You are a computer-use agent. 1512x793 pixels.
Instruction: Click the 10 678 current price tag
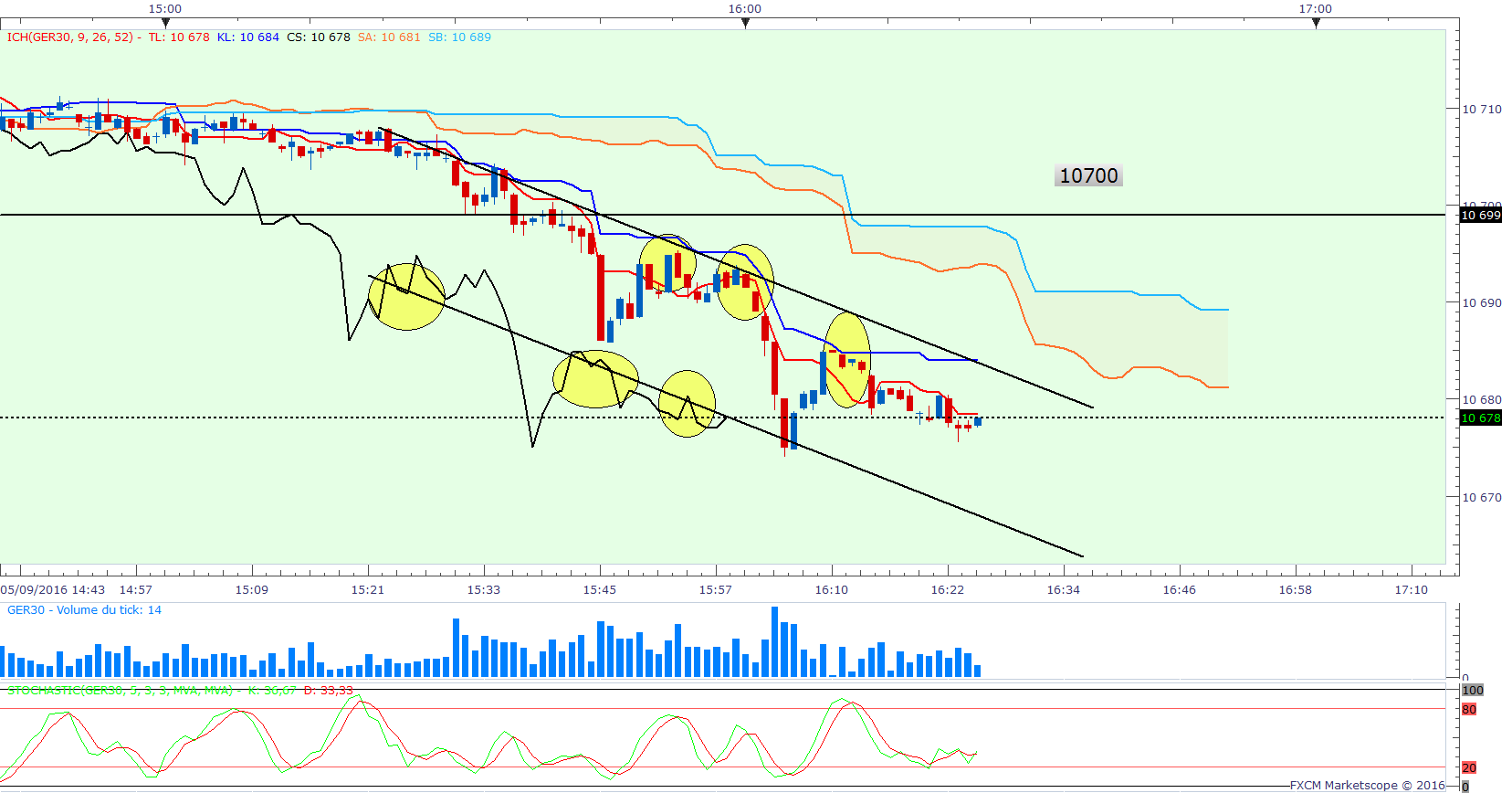point(1480,418)
